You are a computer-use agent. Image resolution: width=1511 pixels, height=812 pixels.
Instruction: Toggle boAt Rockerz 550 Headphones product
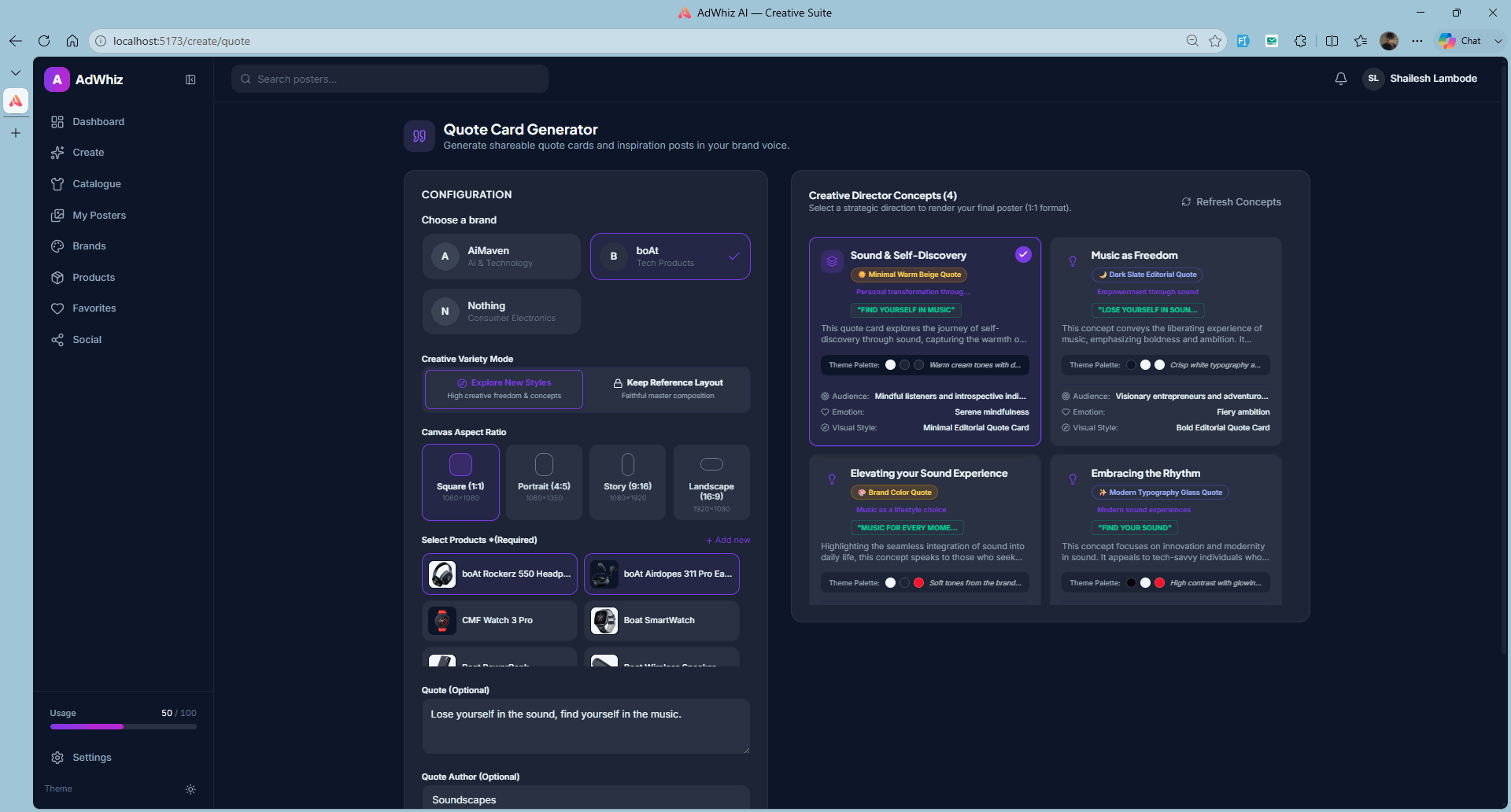pyautogui.click(x=500, y=574)
